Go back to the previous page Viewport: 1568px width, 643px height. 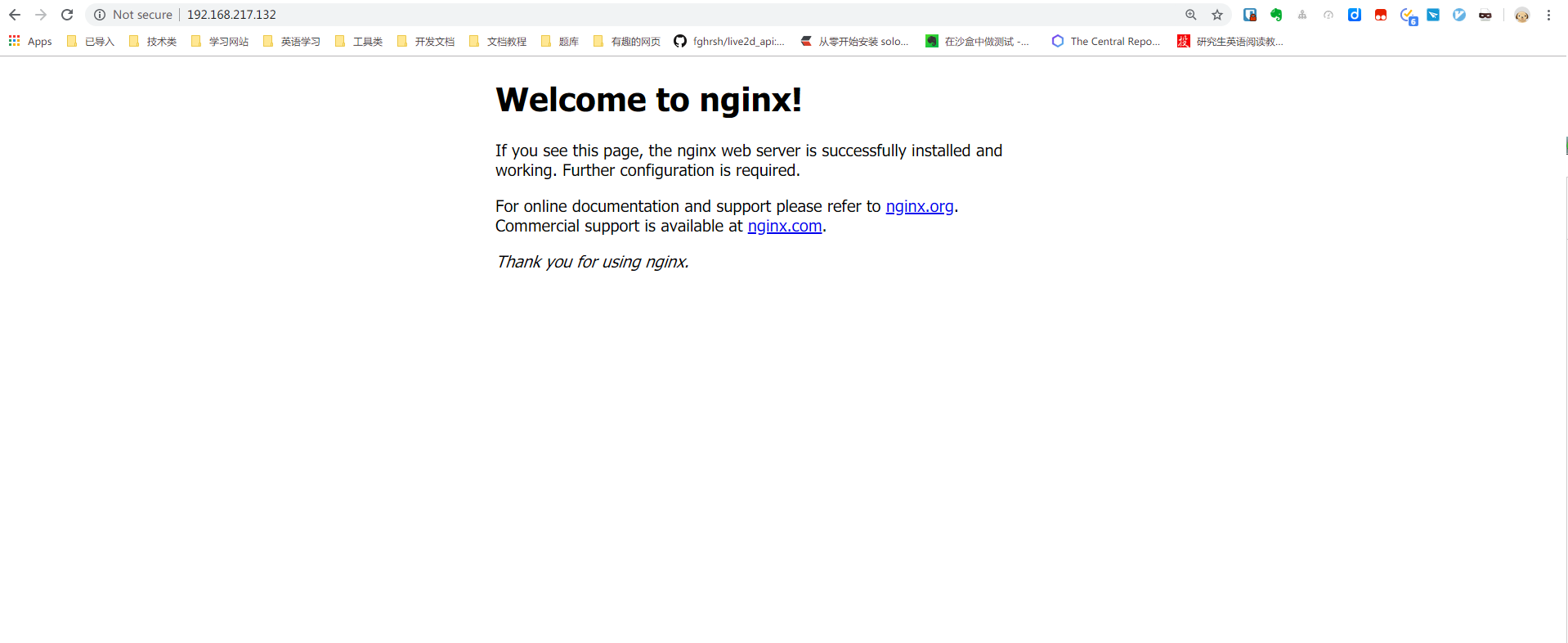coord(15,15)
